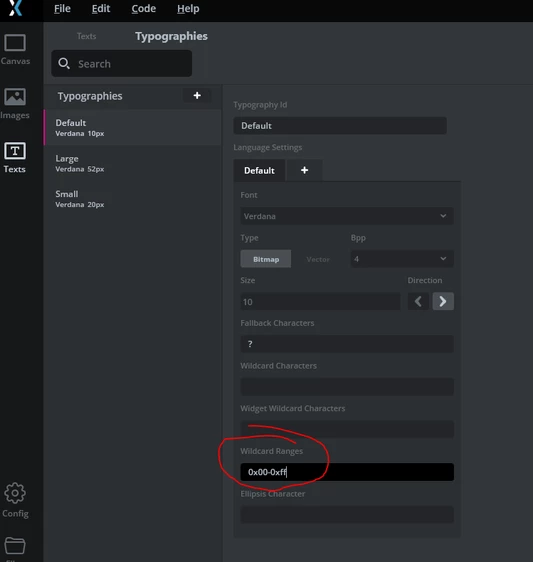Open the files folder icon in the sidebar

coord(15,546)
